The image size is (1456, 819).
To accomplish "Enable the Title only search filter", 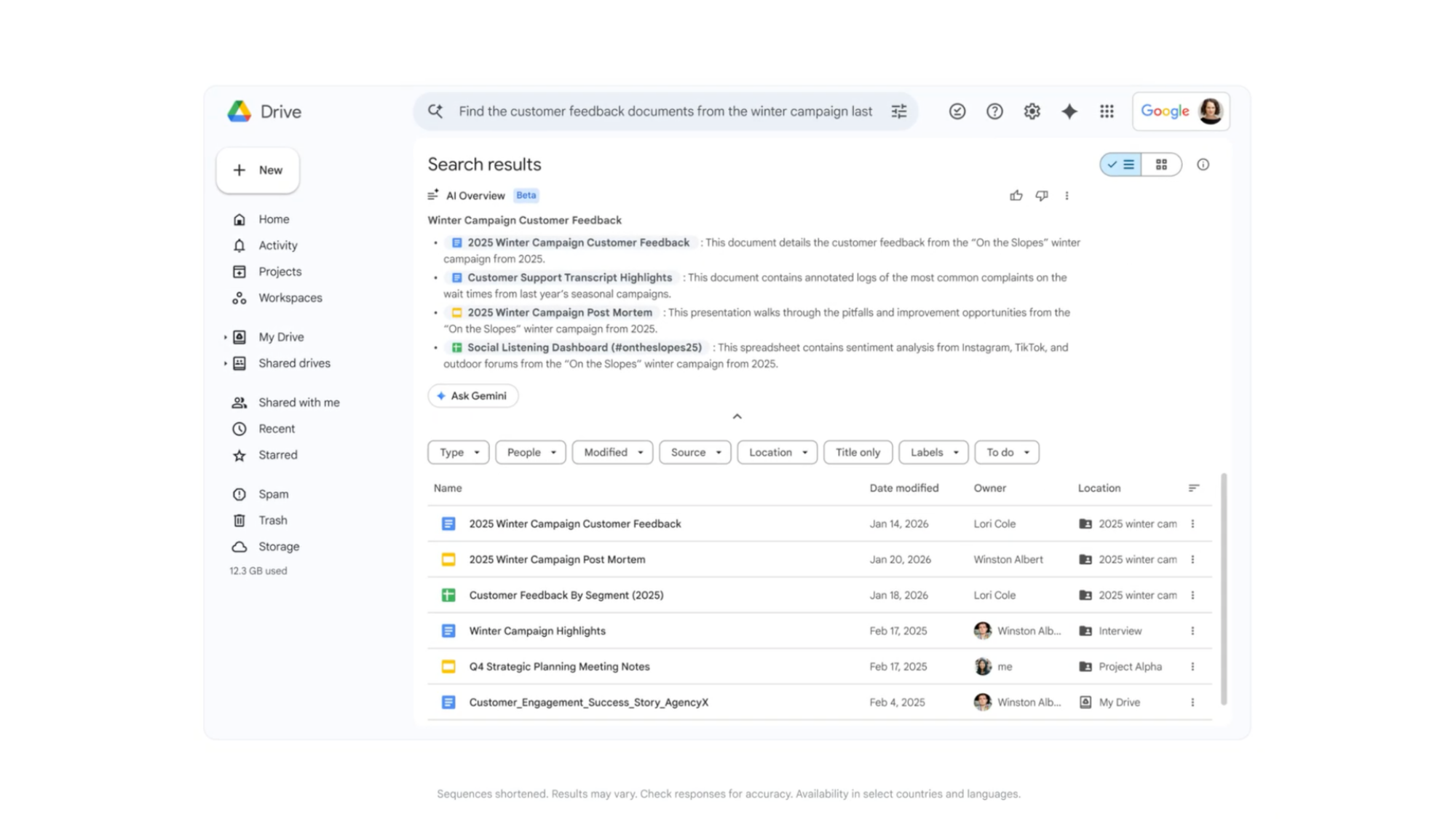I will pyautogui.click(x=858, y=452).
